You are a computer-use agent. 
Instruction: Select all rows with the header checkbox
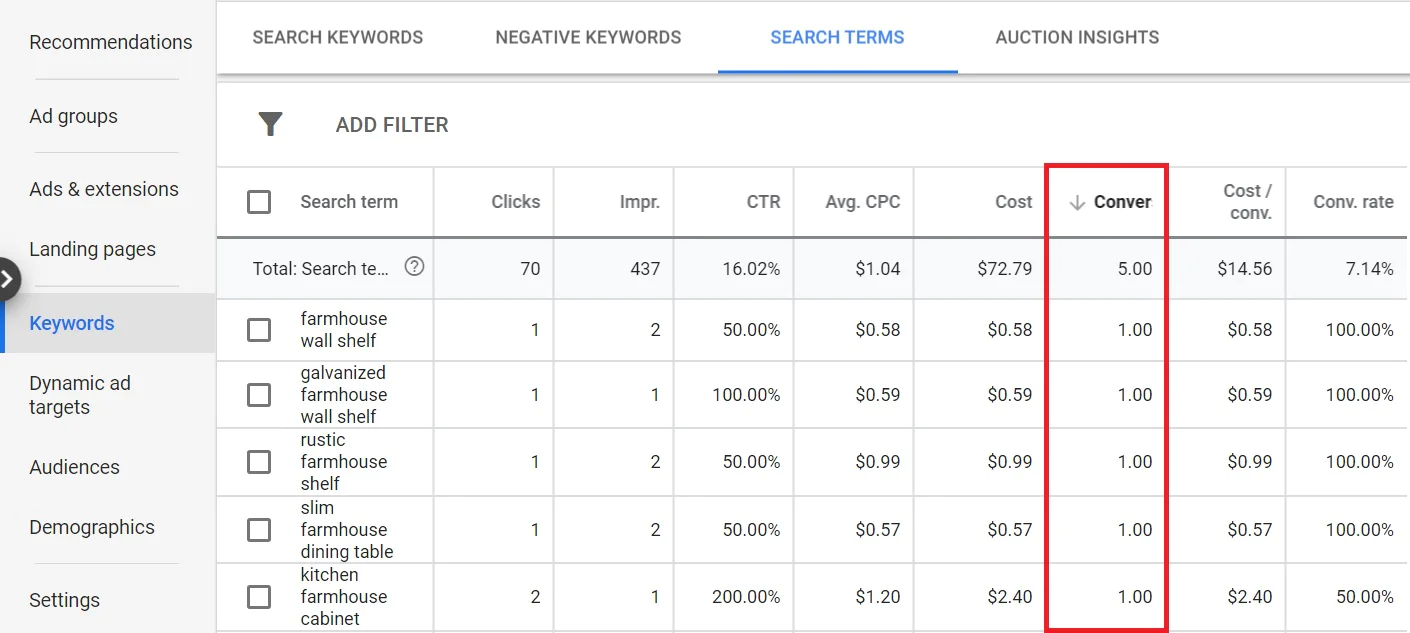tap(259, 201)
